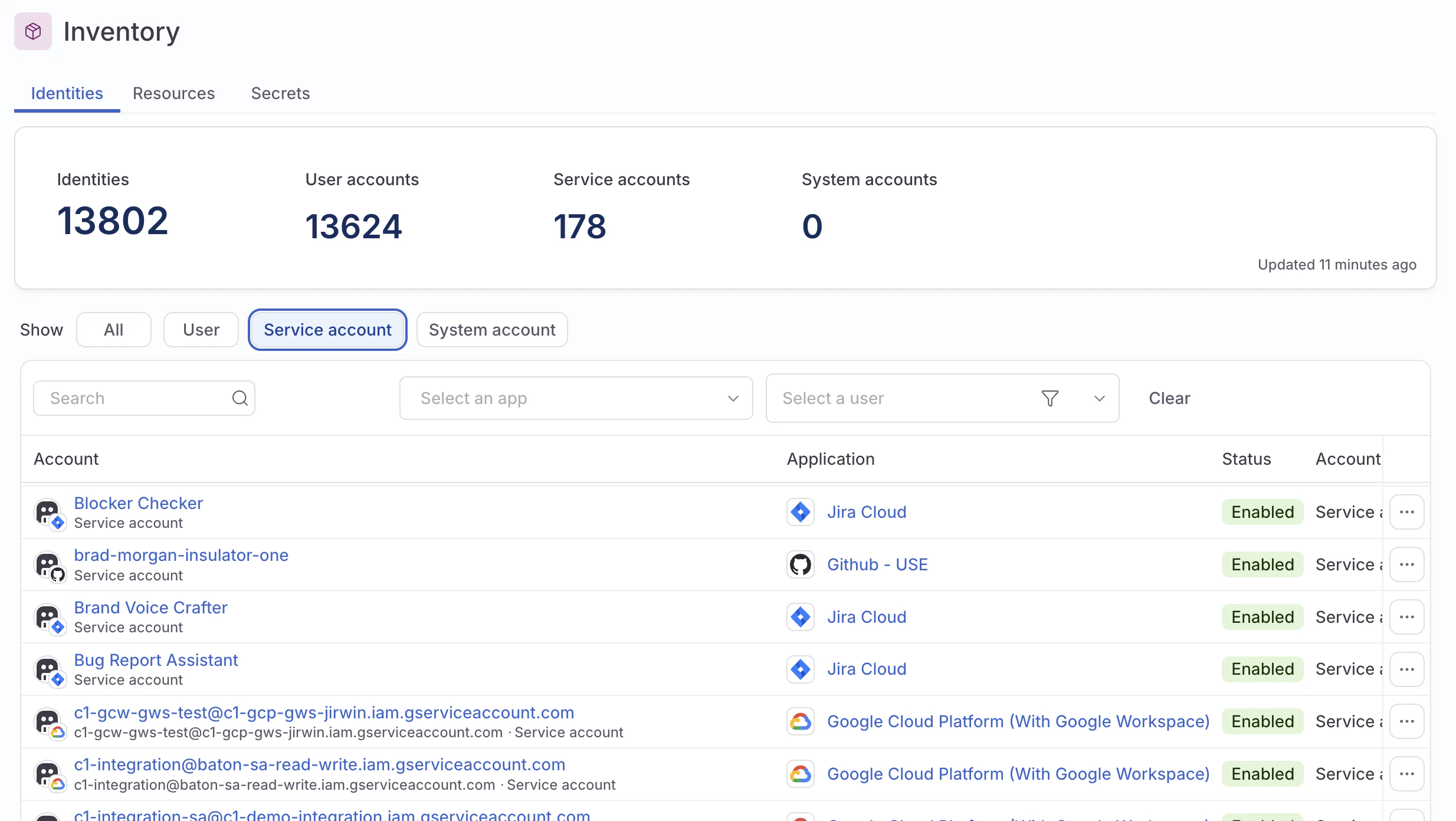The height and width of the screenshot is (821, 1456).
Task: Click the Google Cloud Platform icon
Action: (800, 721)
